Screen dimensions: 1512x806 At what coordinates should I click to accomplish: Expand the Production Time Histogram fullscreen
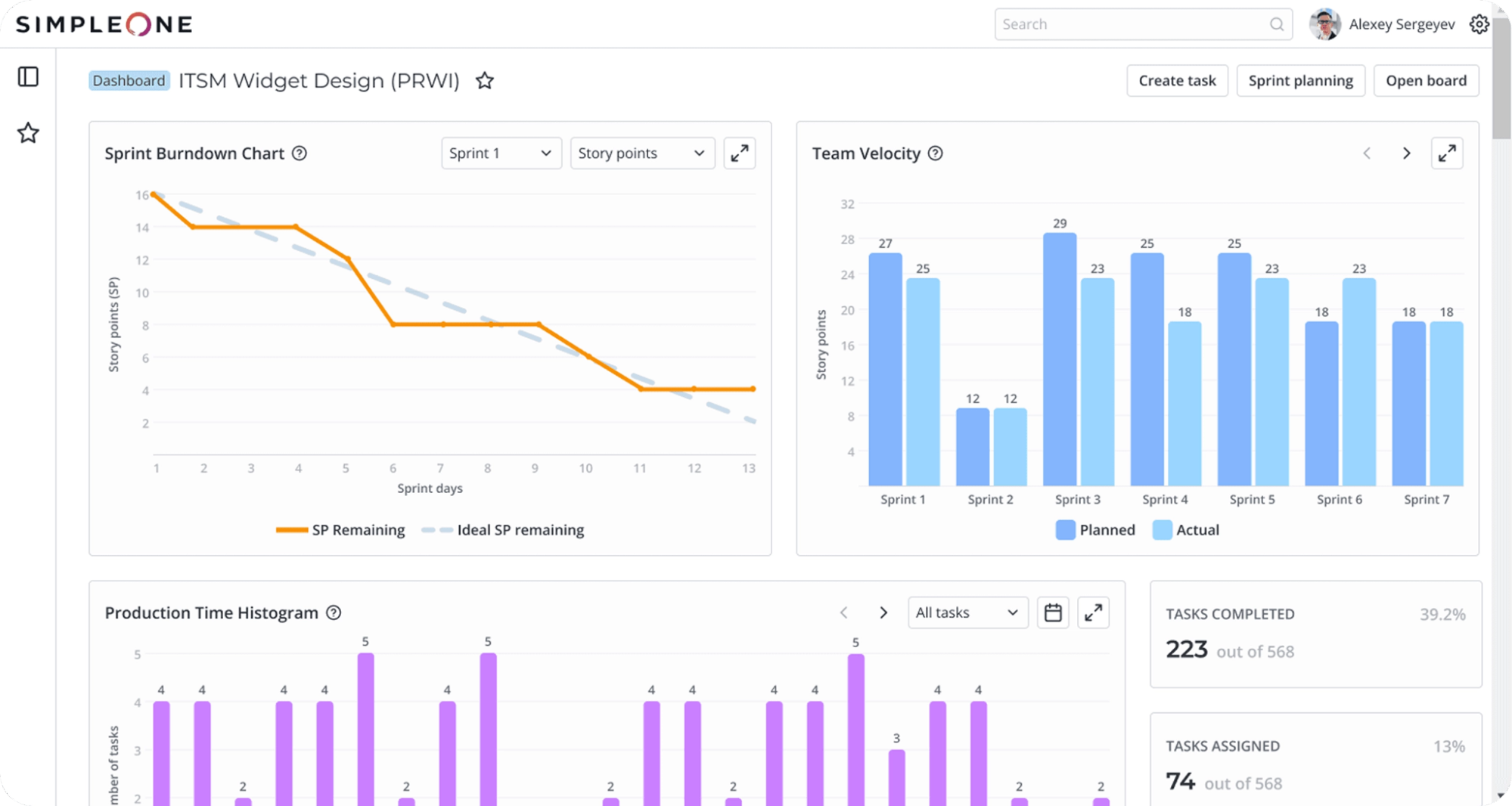click(x=1093, y=612)
